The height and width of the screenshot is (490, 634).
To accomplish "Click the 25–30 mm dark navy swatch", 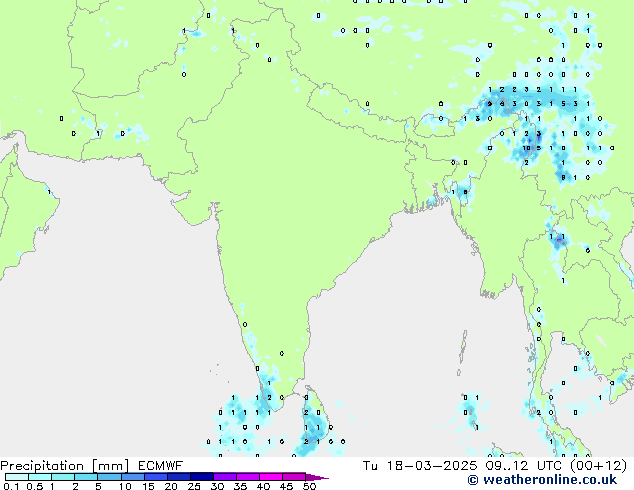I will [x=202, y=477].
